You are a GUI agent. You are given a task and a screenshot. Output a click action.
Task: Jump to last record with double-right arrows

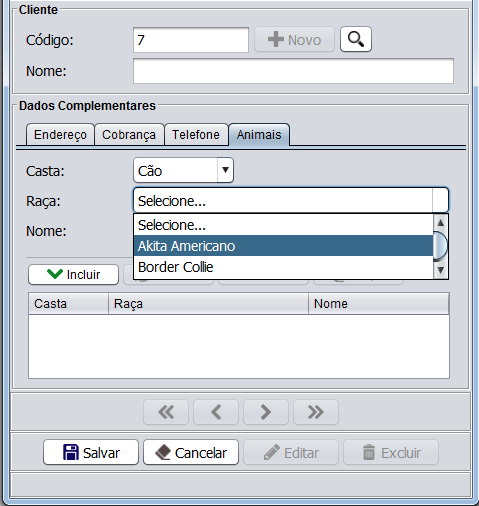click(x=316, y=412)
